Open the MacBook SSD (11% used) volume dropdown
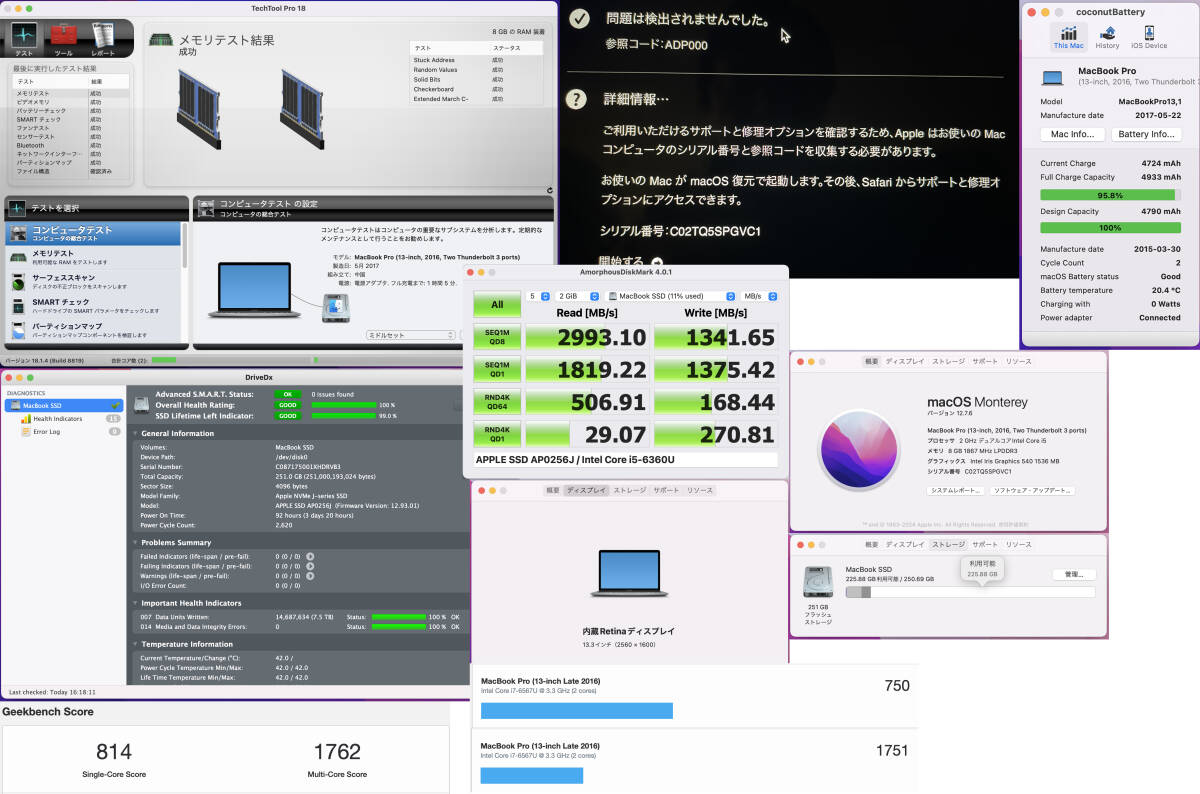This screenshot has height=794, width=1200. [671, 296]
